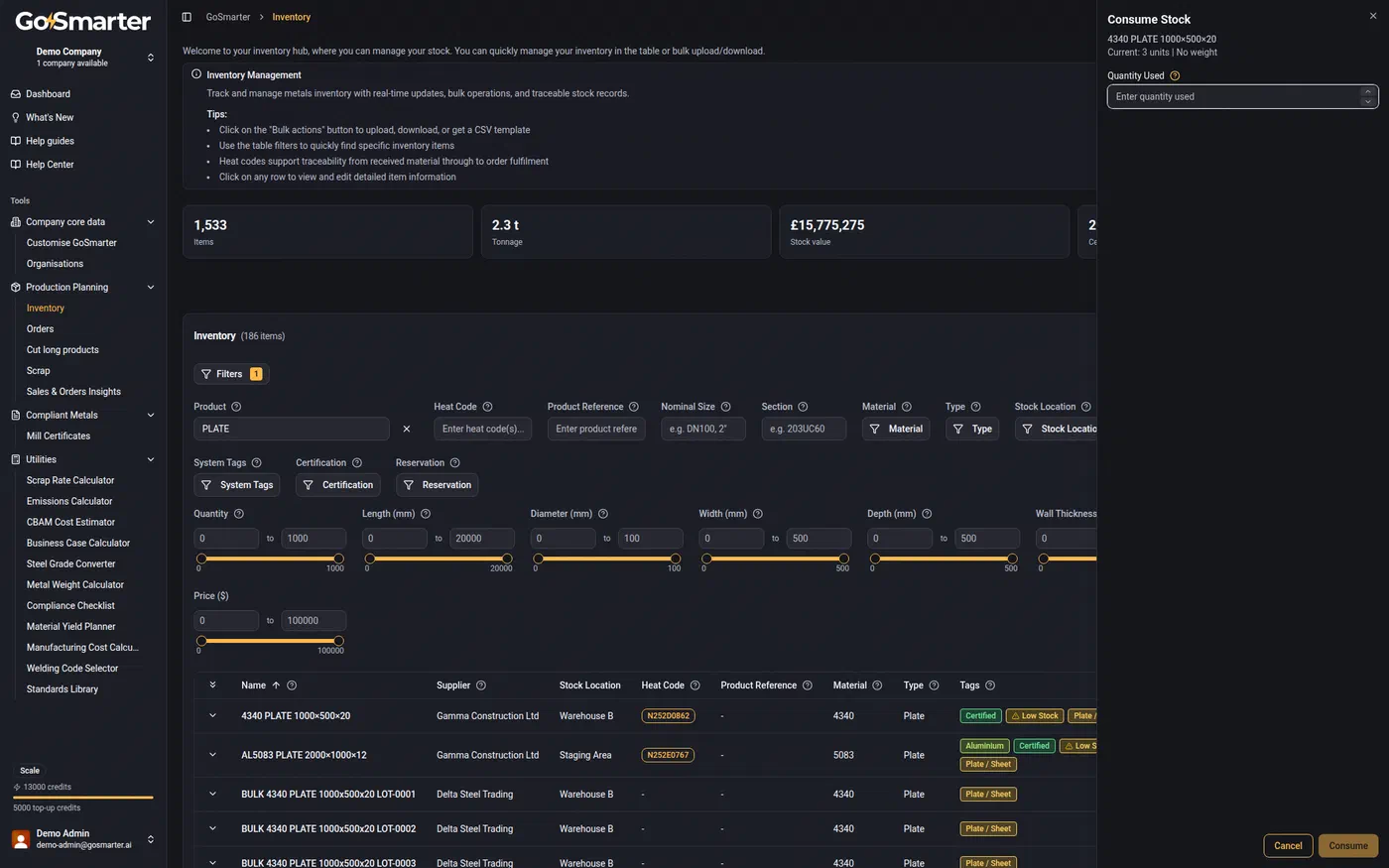Click the Cancel button

click(x=1288, y=846)
